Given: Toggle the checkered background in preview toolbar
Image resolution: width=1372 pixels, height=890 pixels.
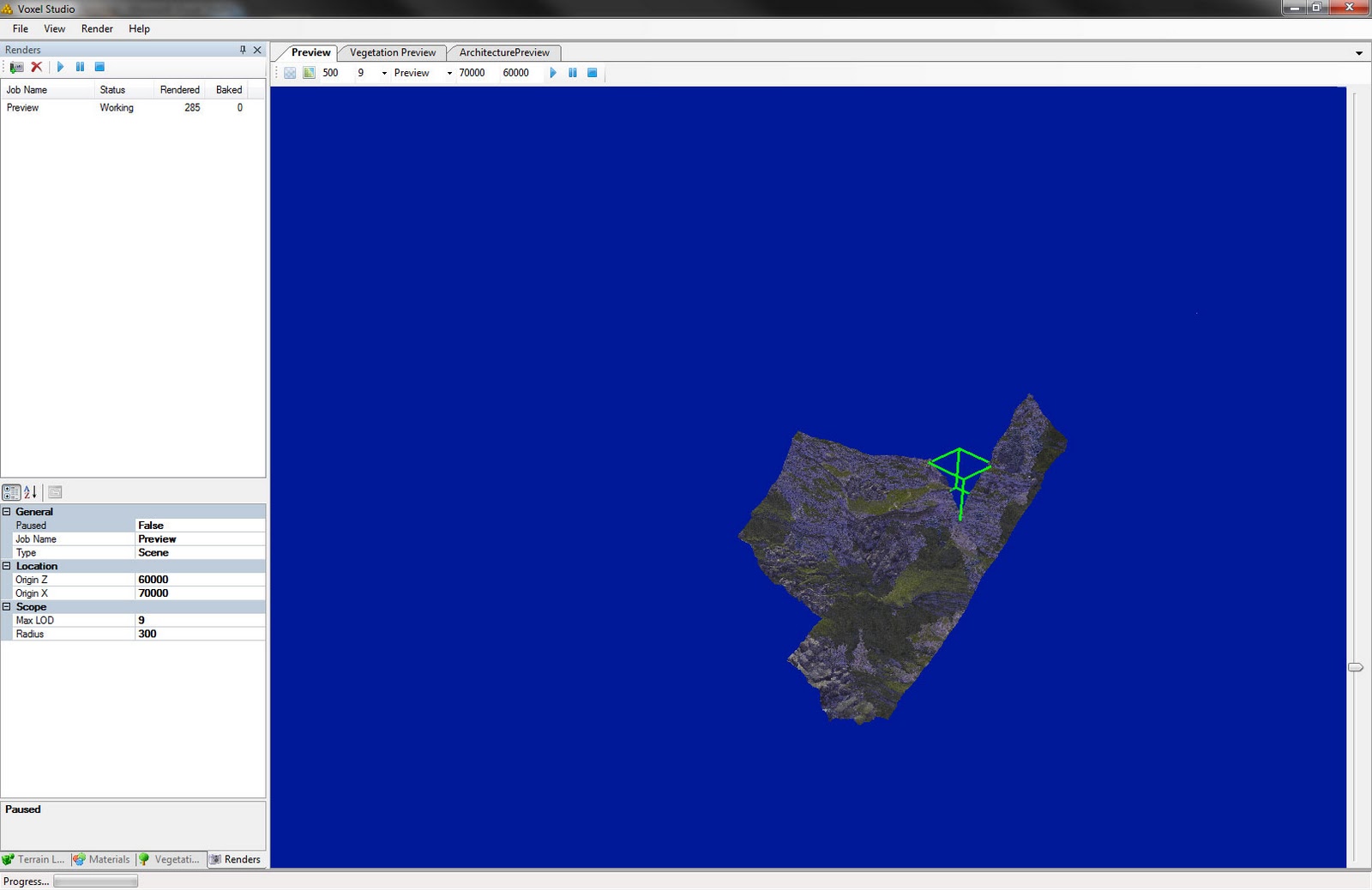Looking at the screenshot, I should point(290,73).
